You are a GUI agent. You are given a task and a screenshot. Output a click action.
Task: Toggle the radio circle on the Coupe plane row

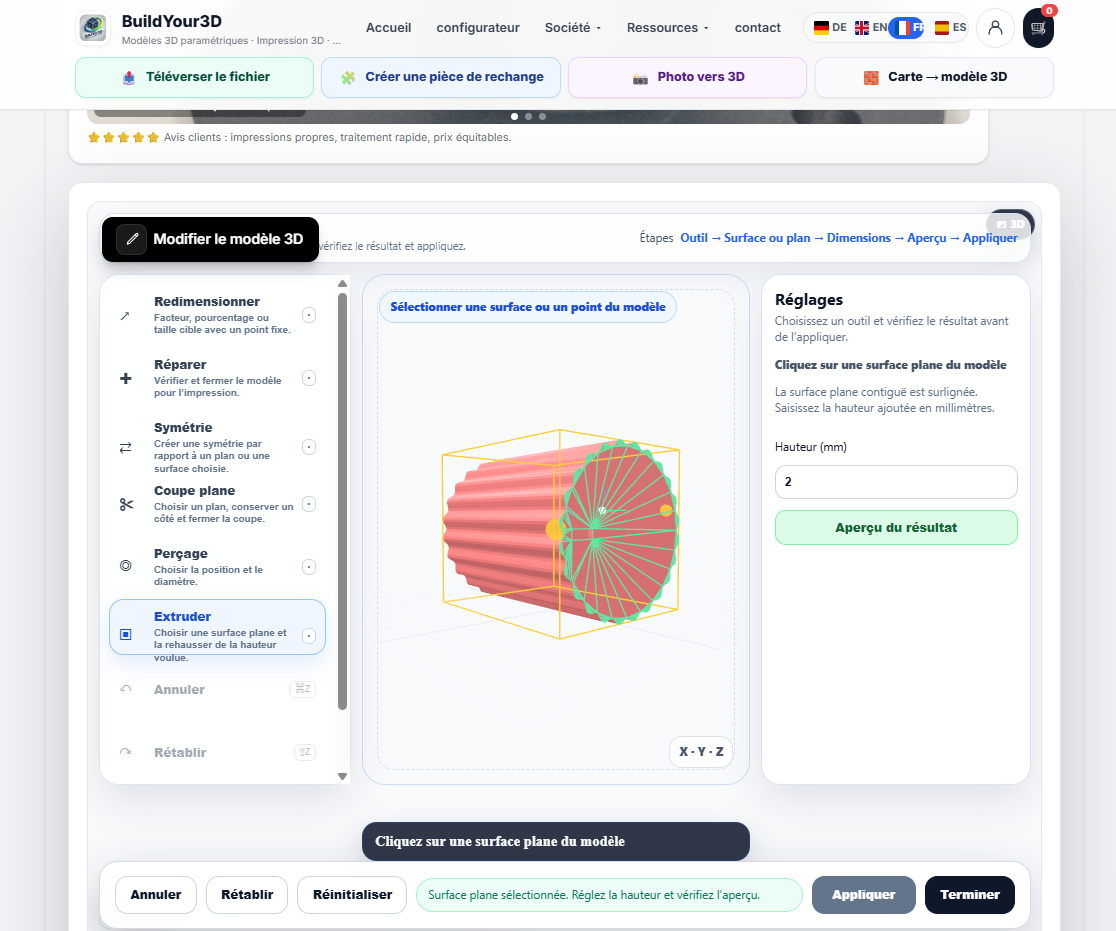pyautogui.click(x=309, y=504)
